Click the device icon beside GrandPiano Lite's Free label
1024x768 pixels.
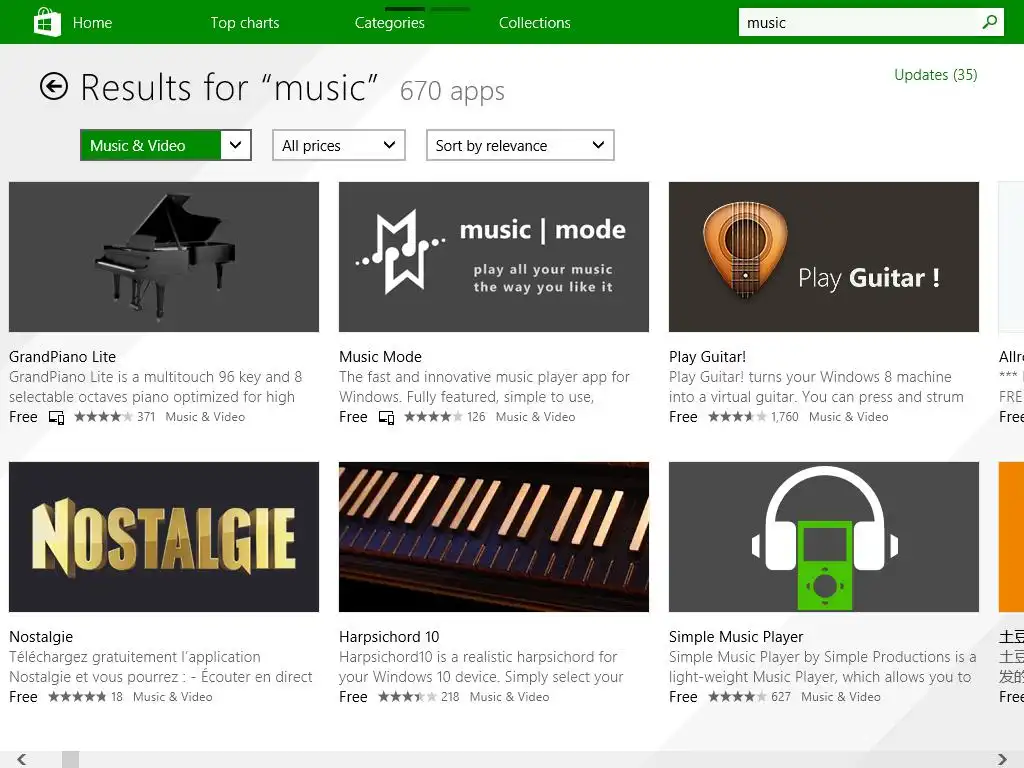(x=56, y=418)
